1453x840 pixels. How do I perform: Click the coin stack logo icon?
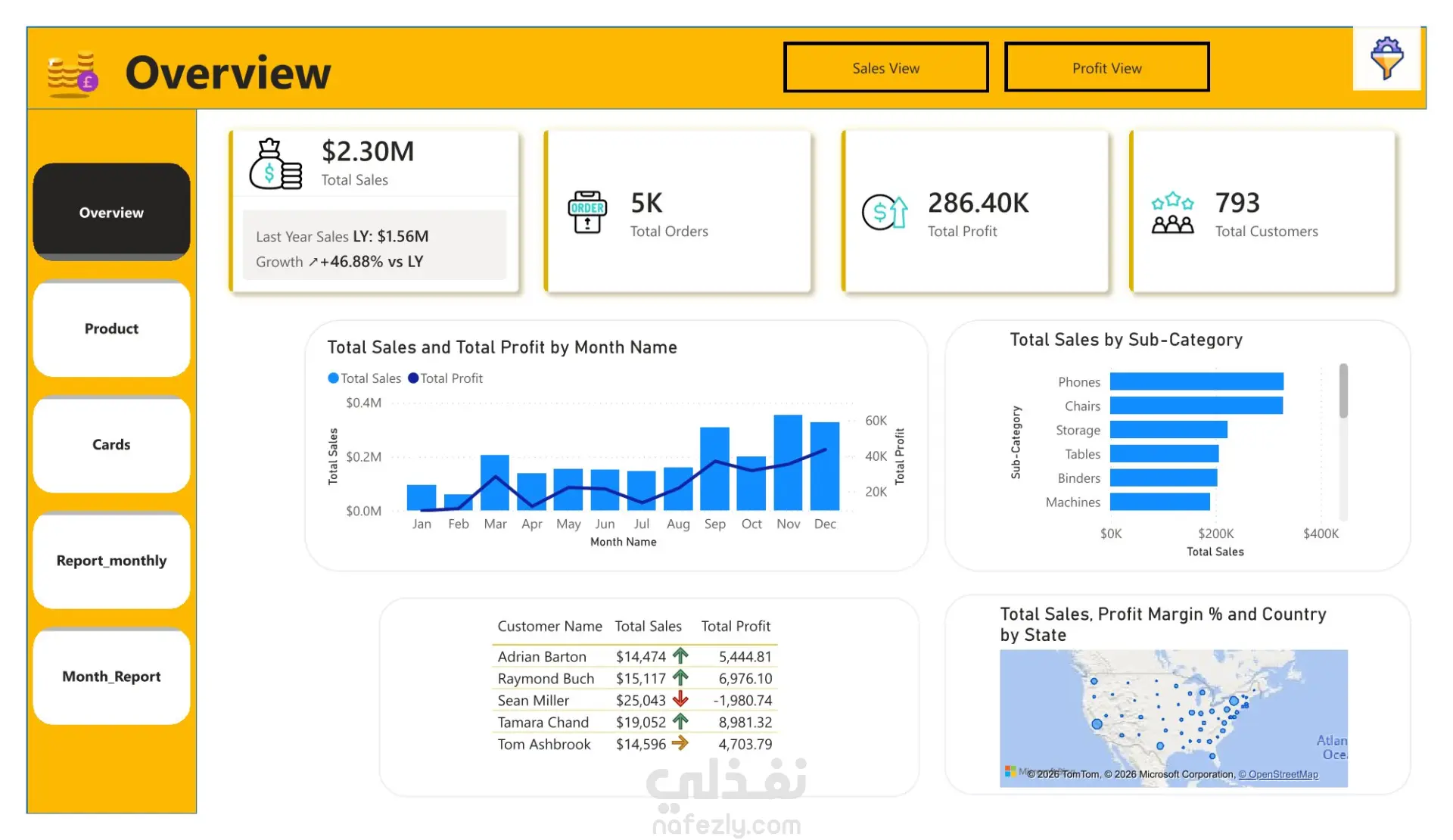tap(73, 74)
